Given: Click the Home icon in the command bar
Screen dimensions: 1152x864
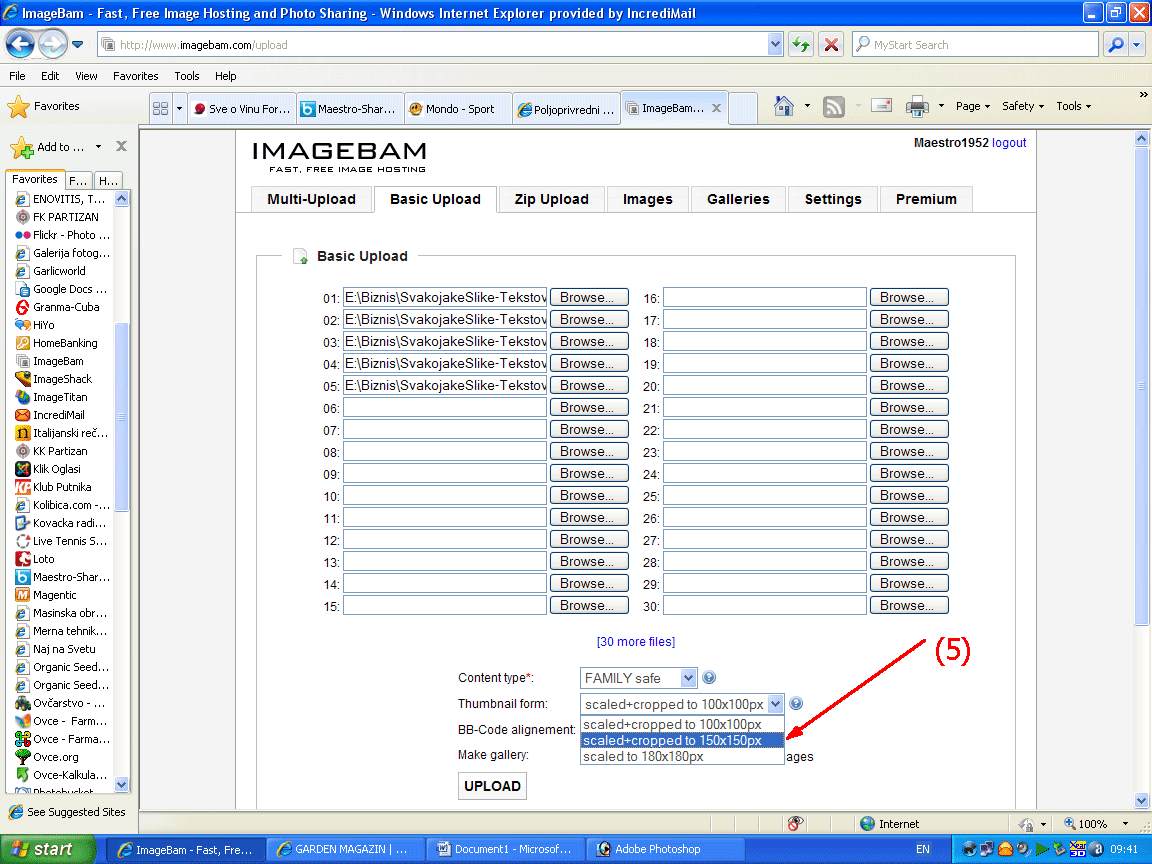Looking at the screenshot, I should click(784, 107).
